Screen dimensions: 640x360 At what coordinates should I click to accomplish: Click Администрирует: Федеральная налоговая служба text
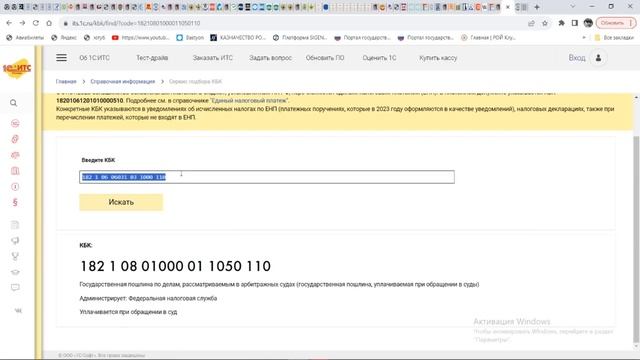(x=148, y=298)
